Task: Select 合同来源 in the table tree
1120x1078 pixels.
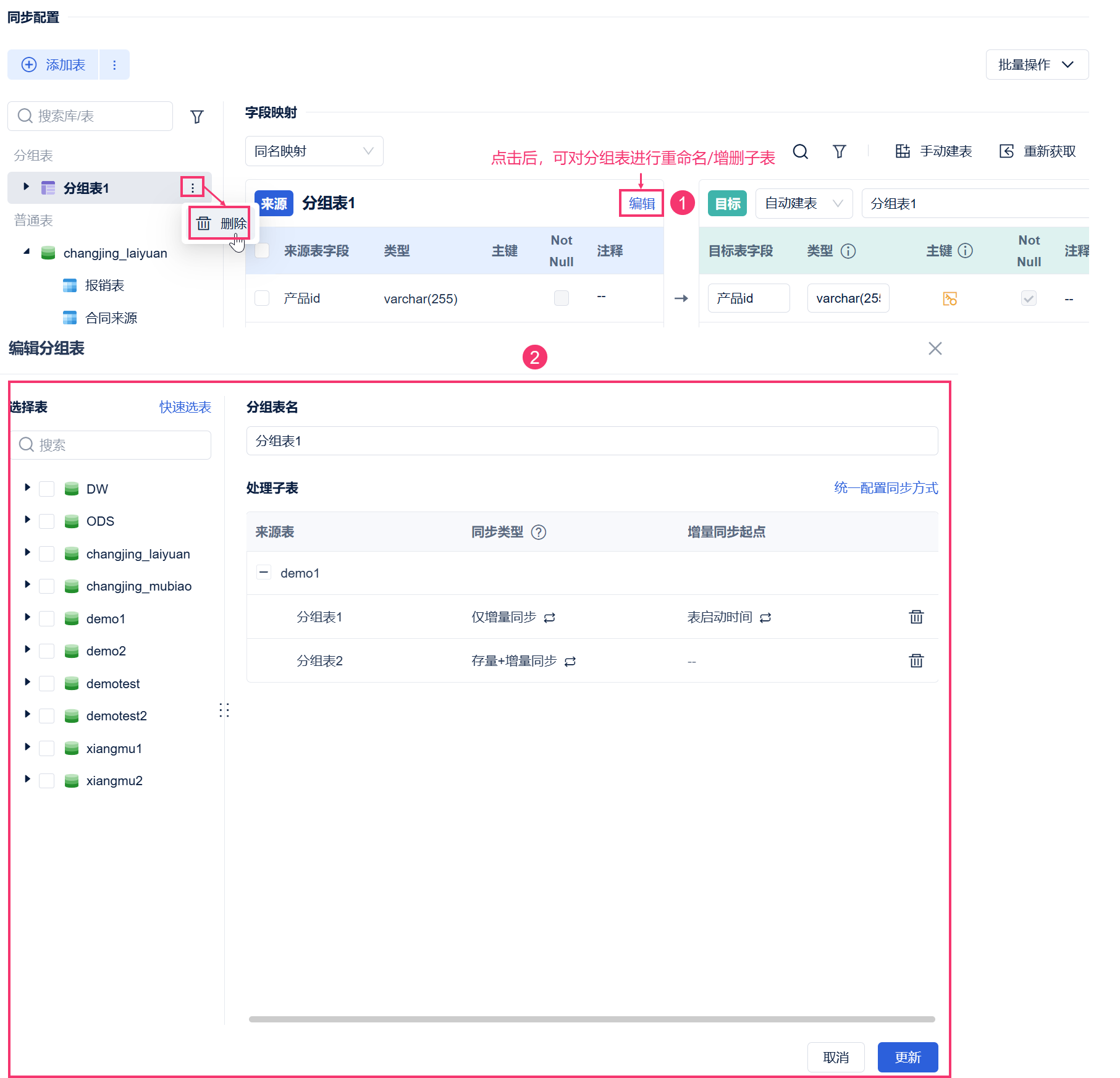Action: coord(111,318)
